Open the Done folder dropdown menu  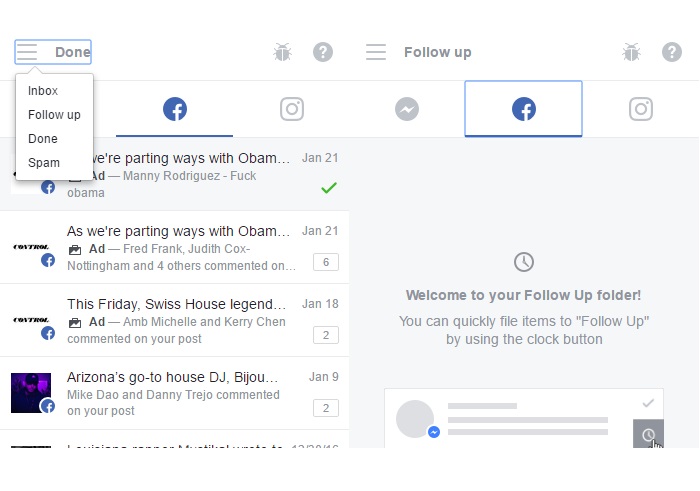(53, 52)
